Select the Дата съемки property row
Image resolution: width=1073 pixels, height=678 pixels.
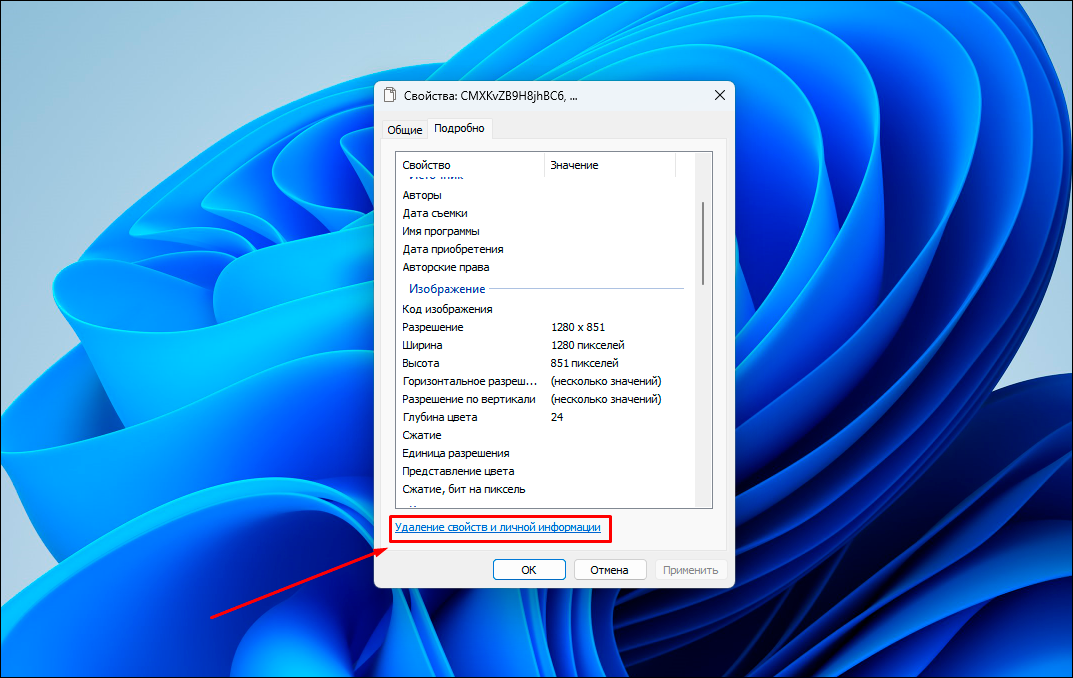pos(545,213)
